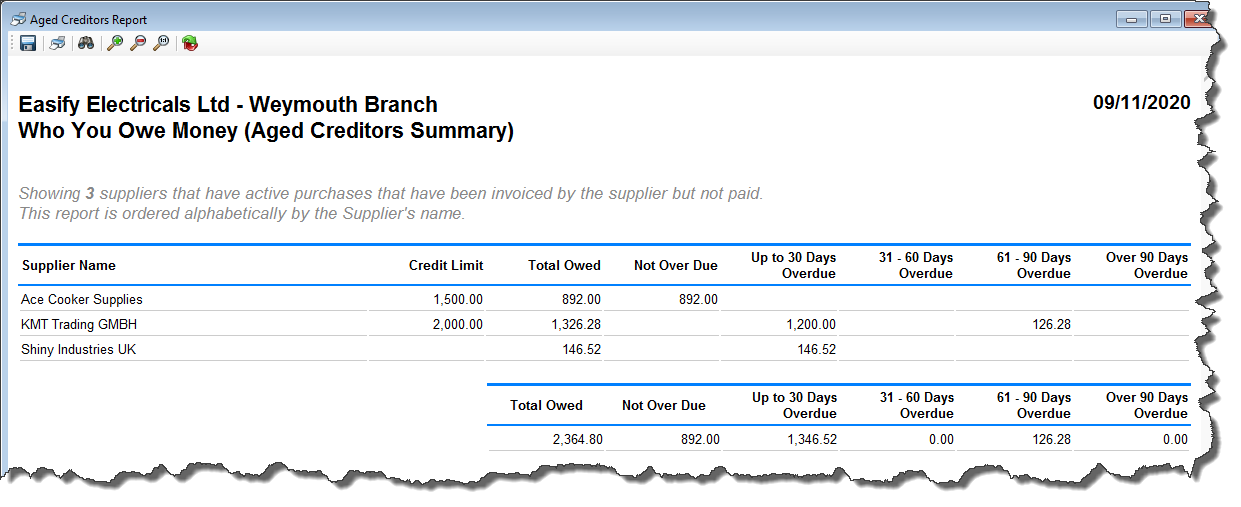This screenshot has width=1241, height=507.
Task: Click the KMT Trading GMBH supplier name
Action: tap(79, 324)
